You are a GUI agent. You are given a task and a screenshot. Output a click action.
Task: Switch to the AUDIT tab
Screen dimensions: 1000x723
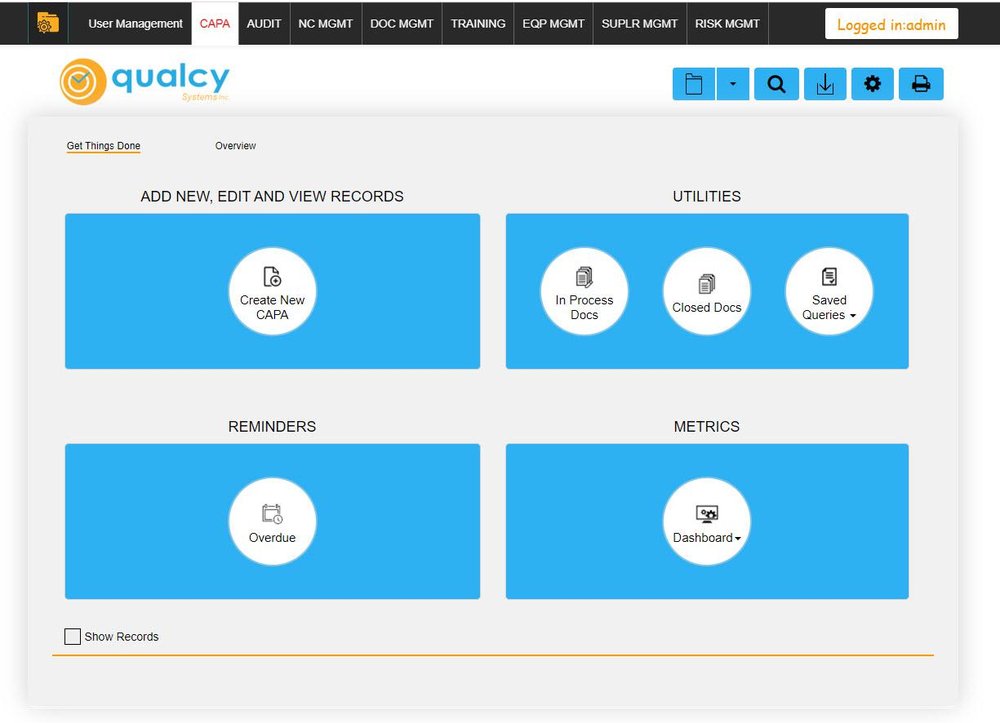tap(263, 23)
